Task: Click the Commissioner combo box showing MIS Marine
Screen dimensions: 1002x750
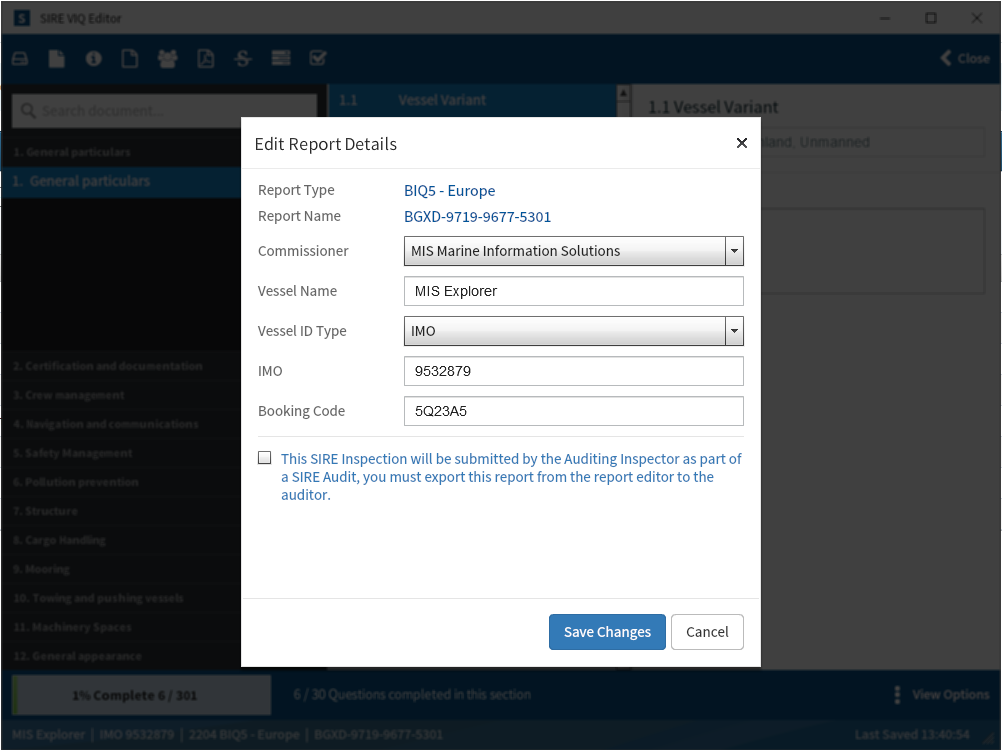Action: 573,251
